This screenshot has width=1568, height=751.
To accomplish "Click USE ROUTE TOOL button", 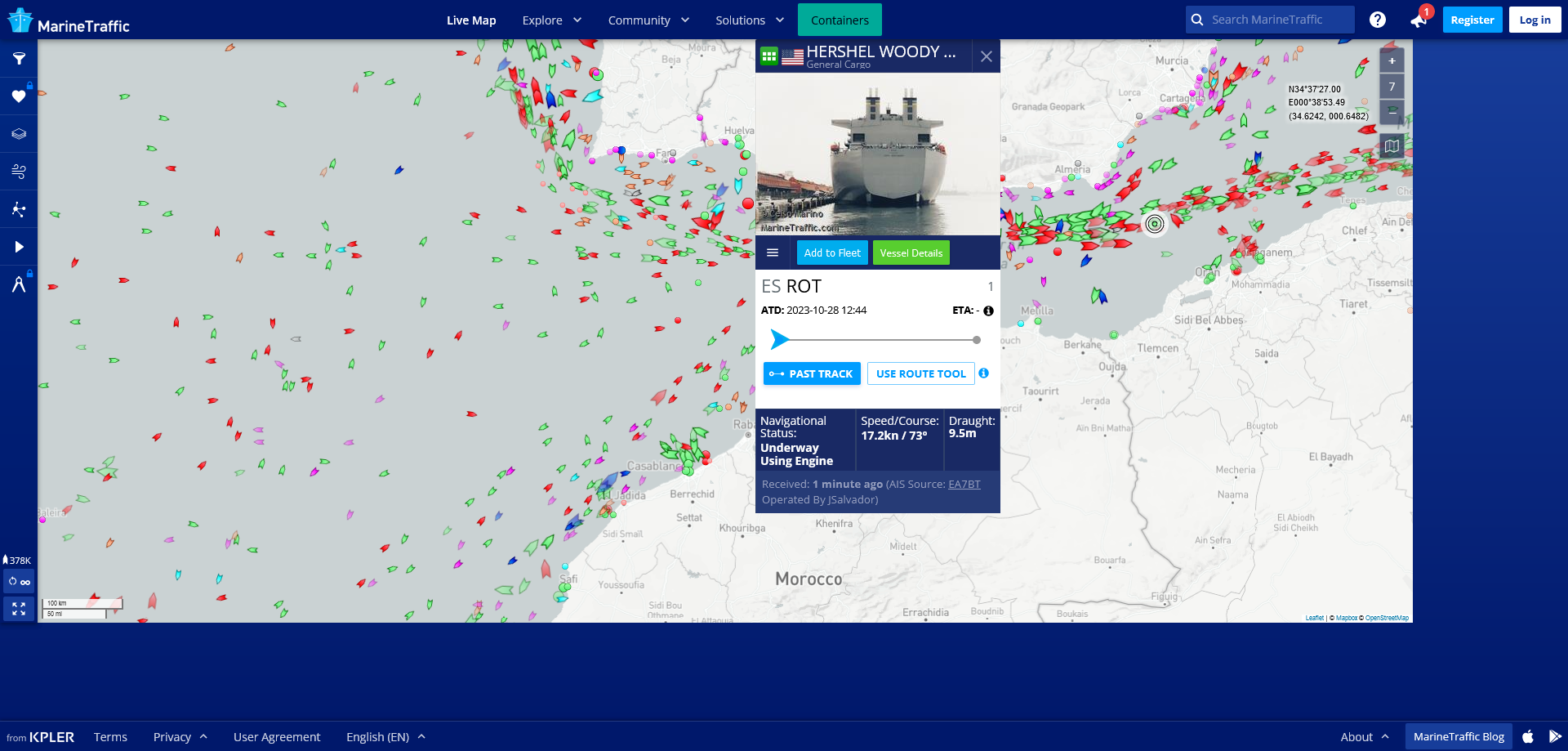I will coord(920,373).
